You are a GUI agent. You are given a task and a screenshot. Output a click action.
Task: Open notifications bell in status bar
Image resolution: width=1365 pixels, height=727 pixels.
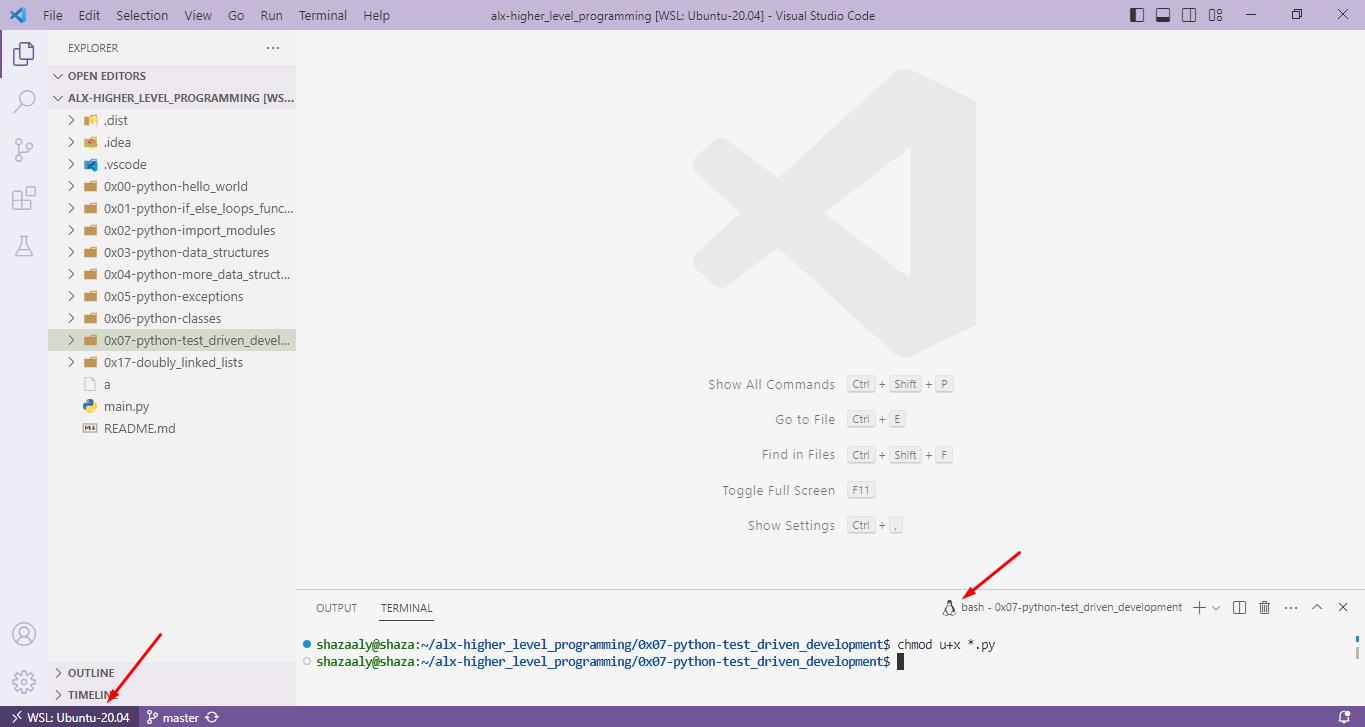pos(1345,717)
